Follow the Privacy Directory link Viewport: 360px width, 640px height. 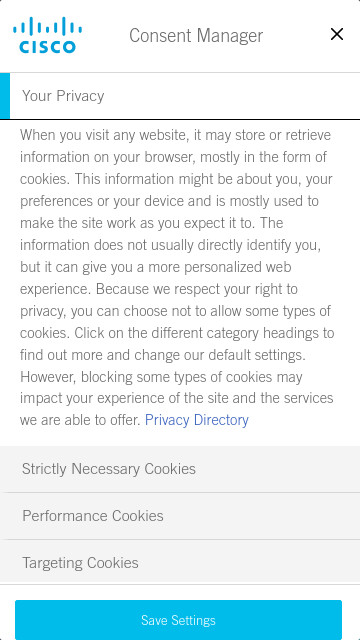click(197, 420)
